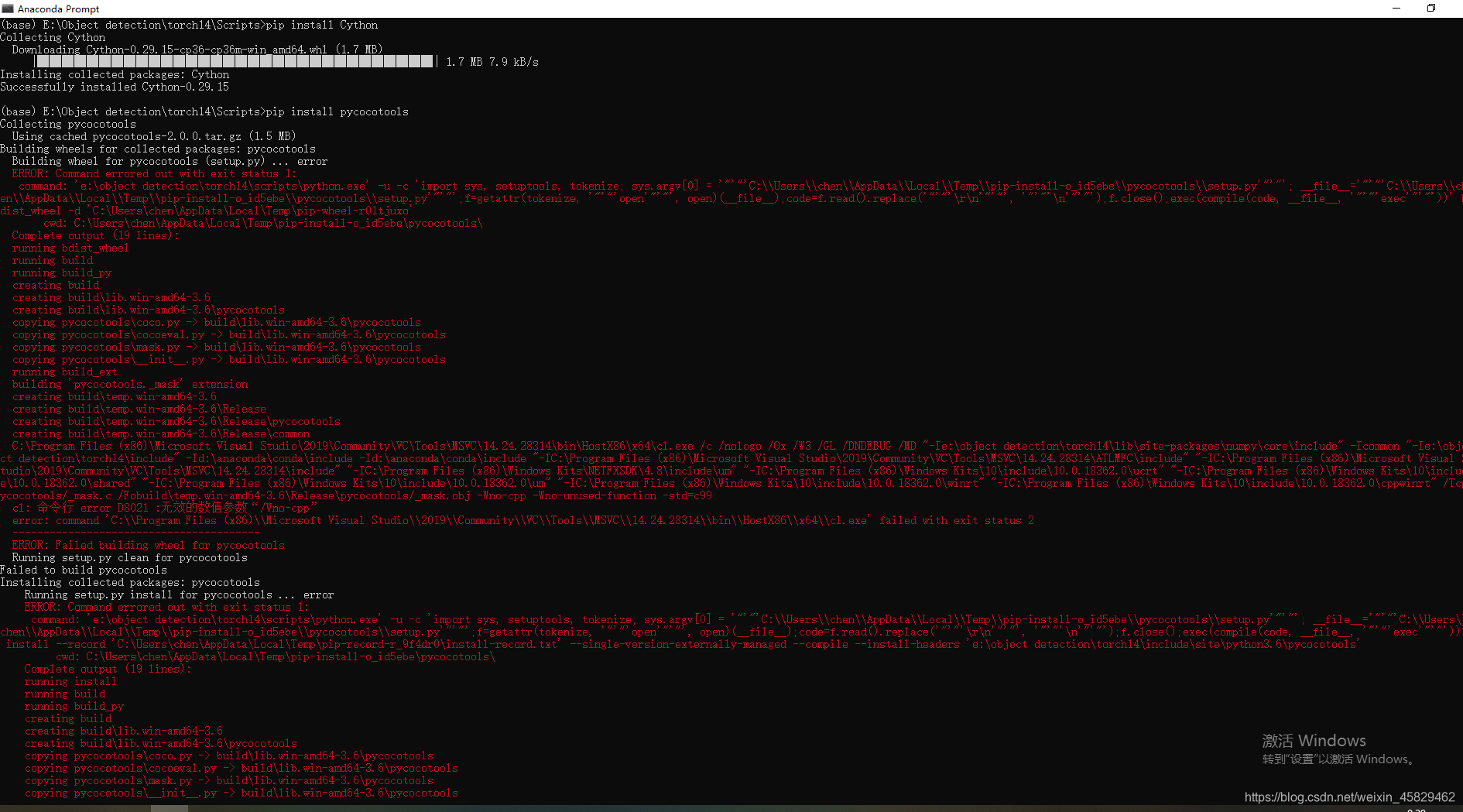Click 'Installing collected packages: pycocotools' line
This screenshot has height=812, width=1463.
(x=130, y=582)
